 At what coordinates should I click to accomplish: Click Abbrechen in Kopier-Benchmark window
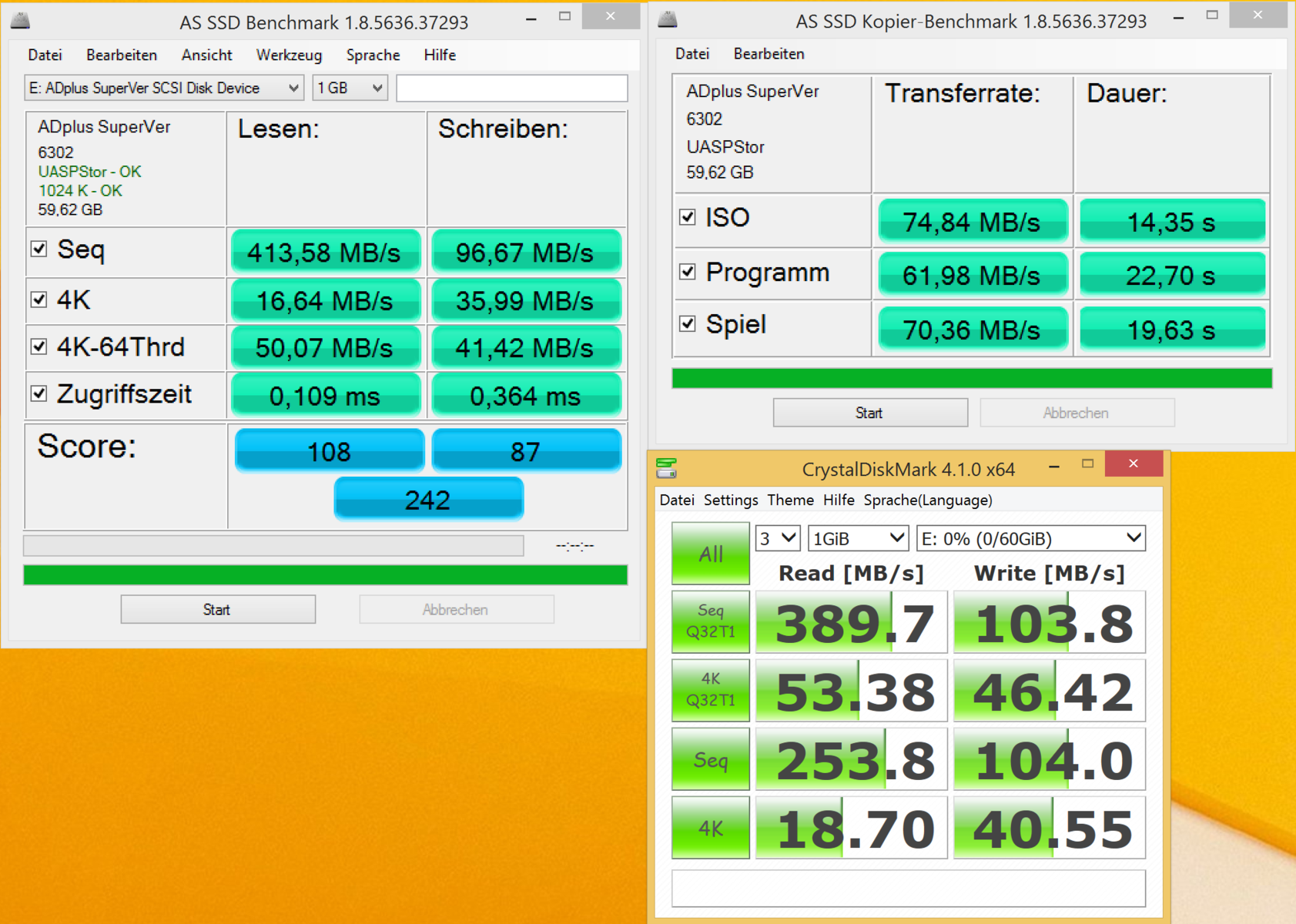tap(1077, 413)
